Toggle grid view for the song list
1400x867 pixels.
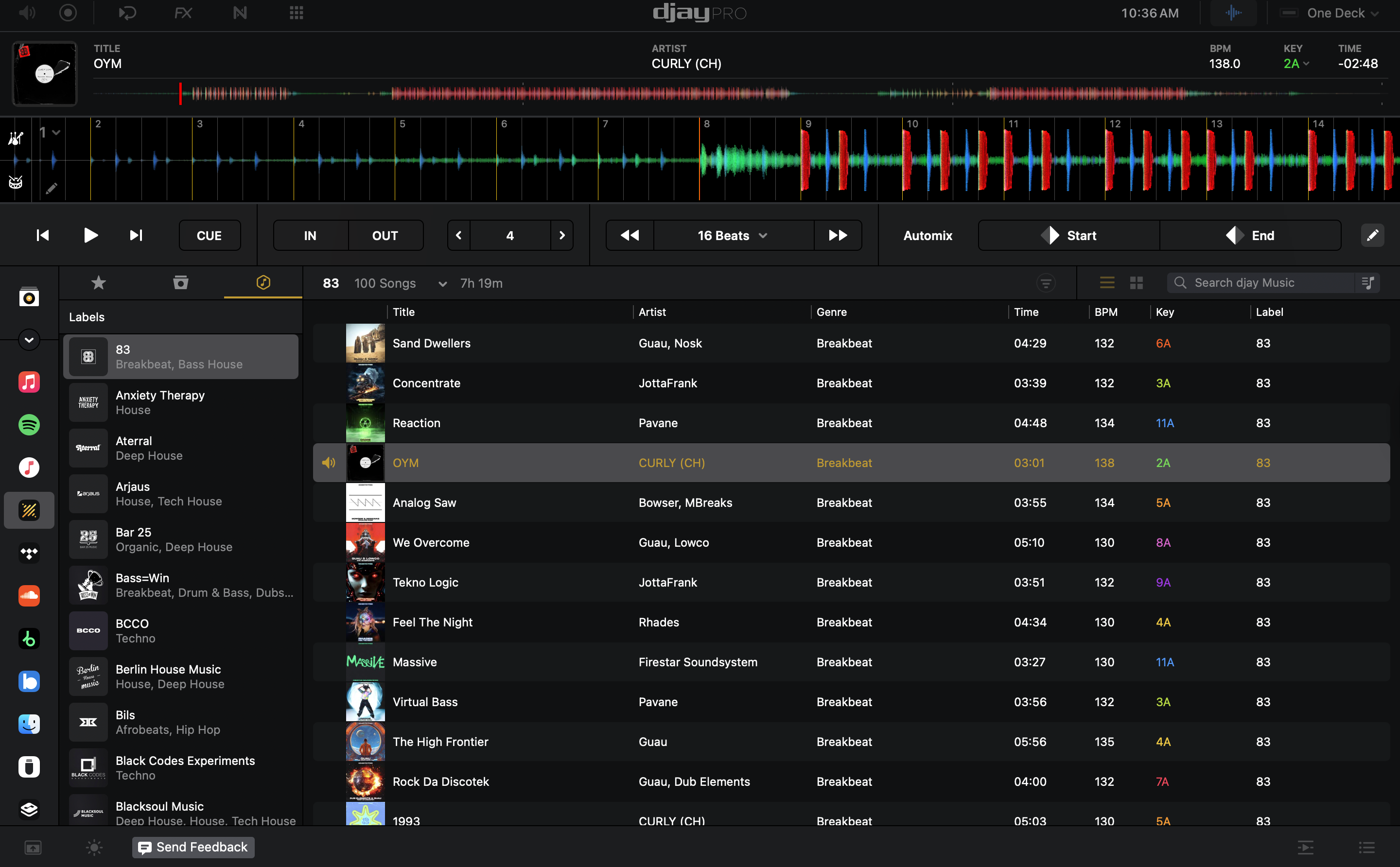pyautogui.click(x=1136, y=283)
